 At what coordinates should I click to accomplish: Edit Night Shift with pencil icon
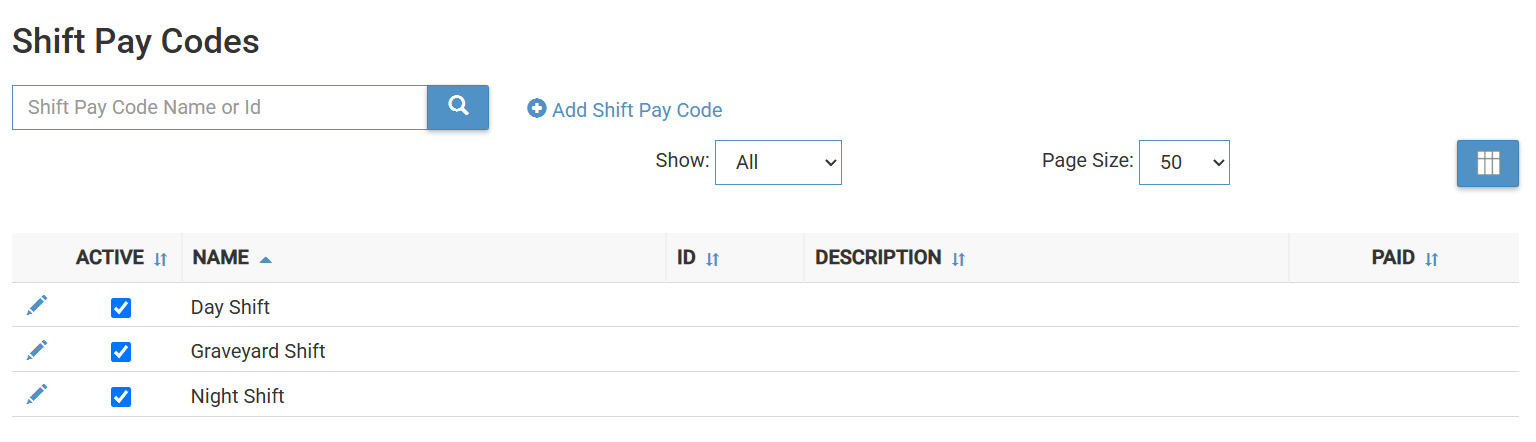[x=37, y=395]
